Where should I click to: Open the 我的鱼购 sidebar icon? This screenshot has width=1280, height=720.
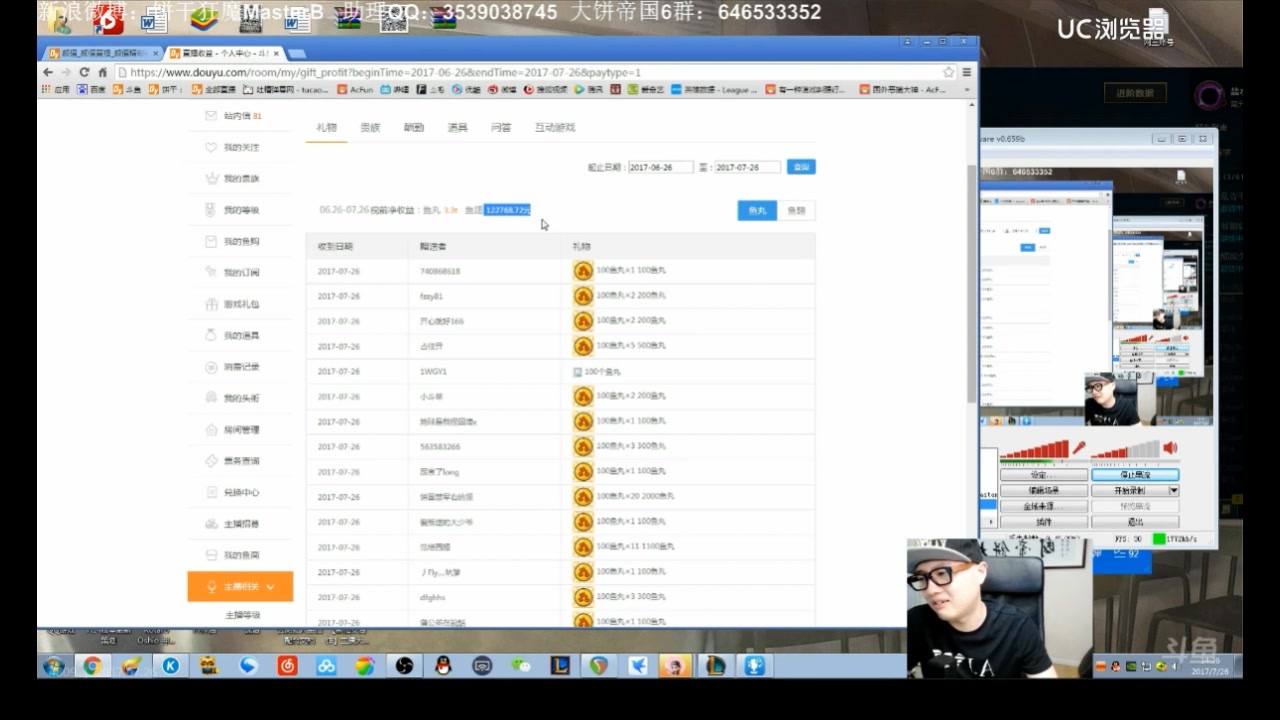(211, 241)
